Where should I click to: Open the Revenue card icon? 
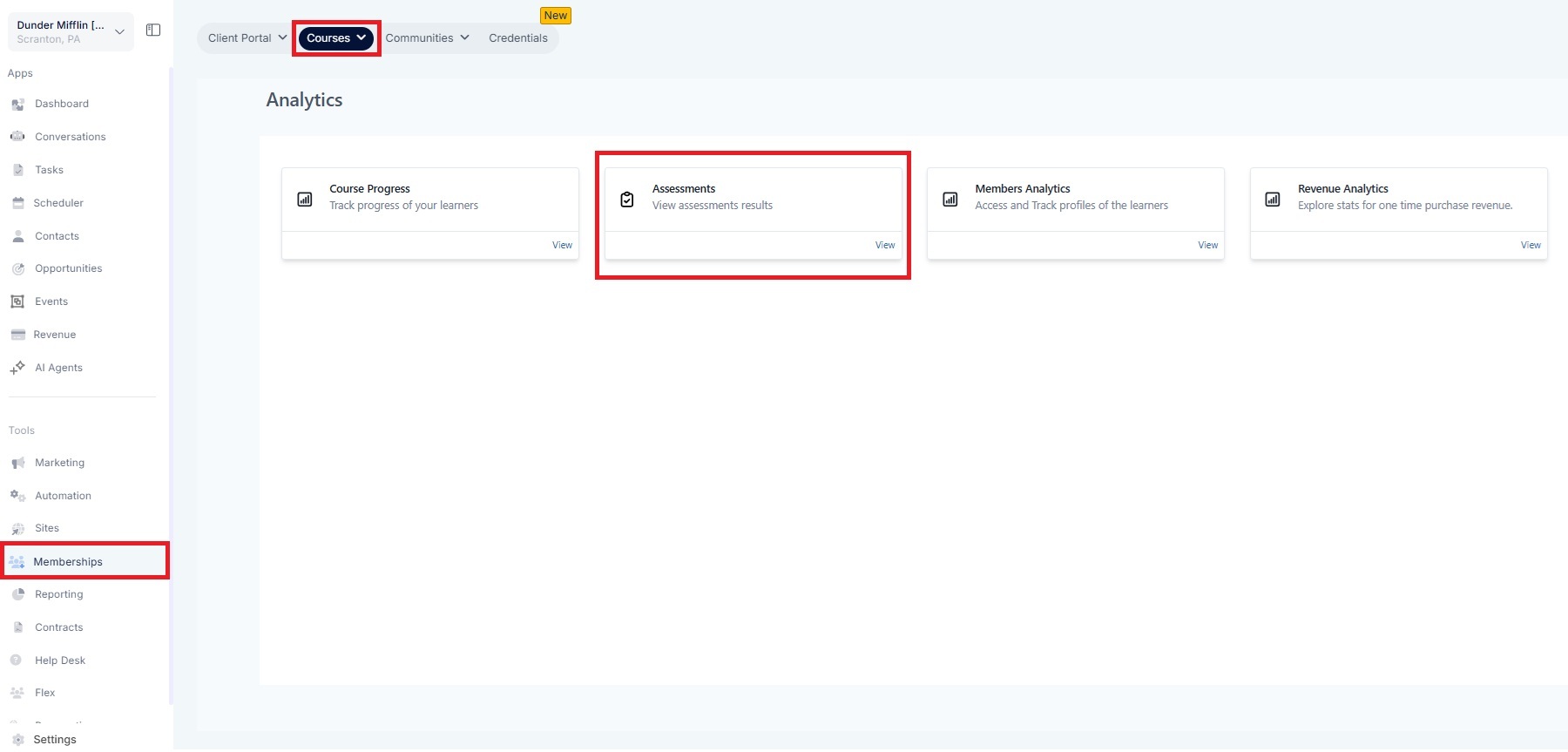click(17, 335)
